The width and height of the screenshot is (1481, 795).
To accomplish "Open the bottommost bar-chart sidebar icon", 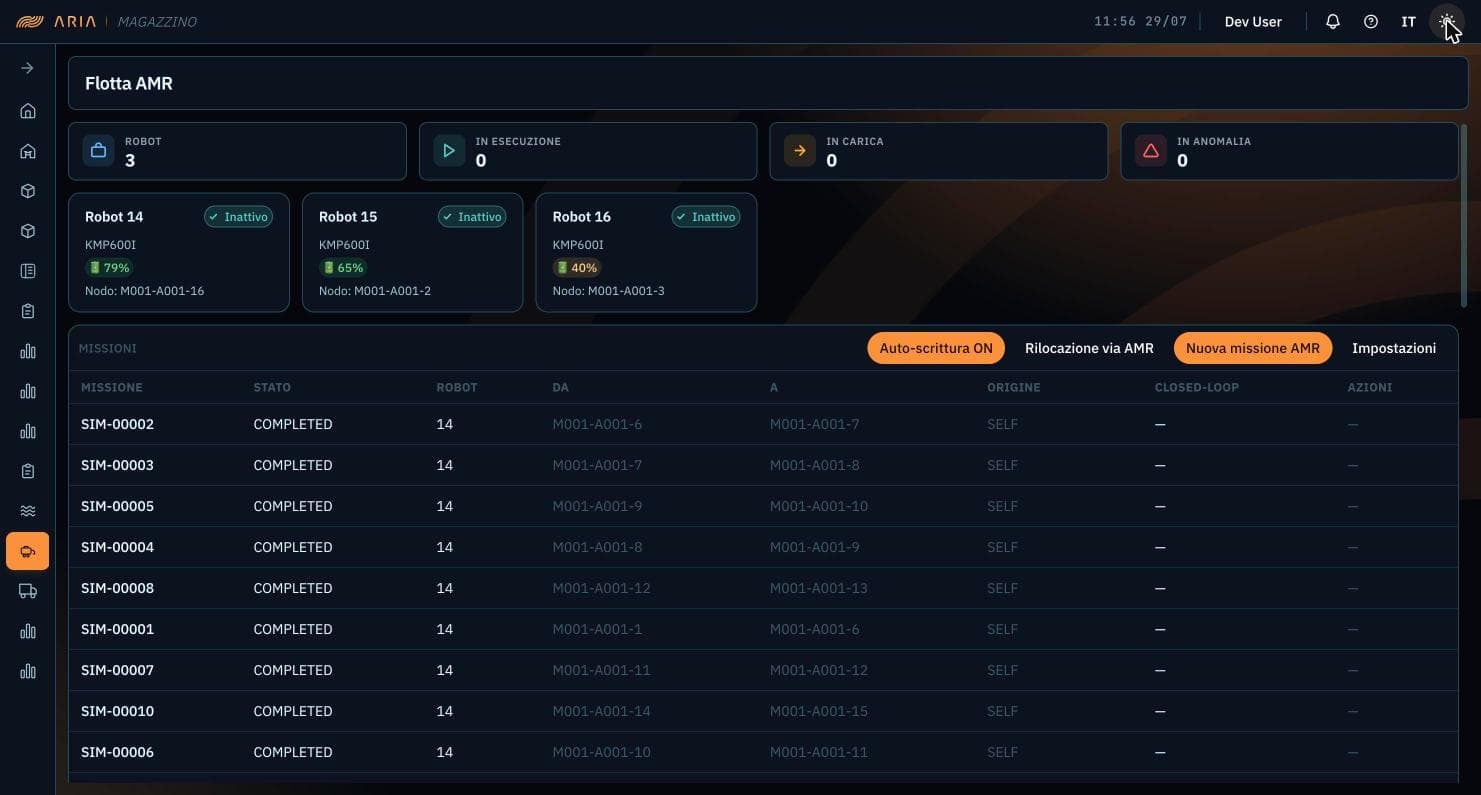I will [28, 671].
